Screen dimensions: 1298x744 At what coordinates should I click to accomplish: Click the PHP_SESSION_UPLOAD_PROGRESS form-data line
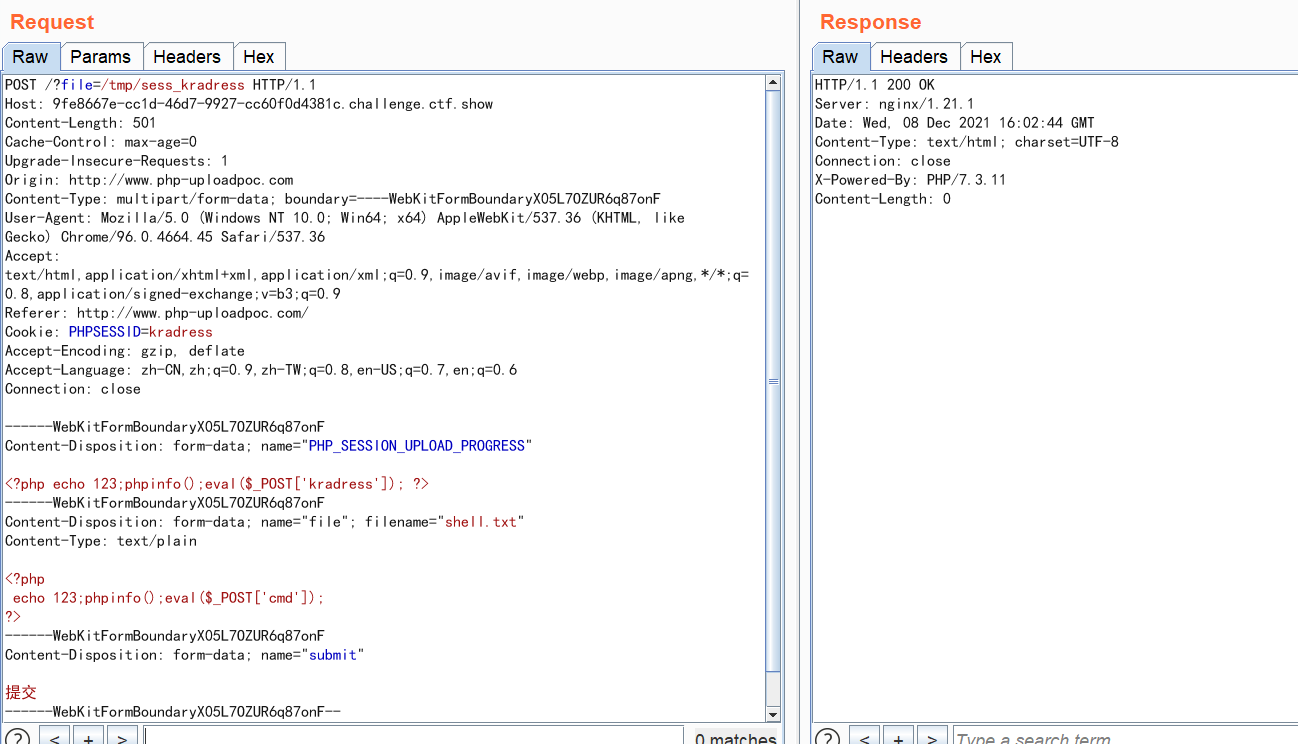point(269,446)
